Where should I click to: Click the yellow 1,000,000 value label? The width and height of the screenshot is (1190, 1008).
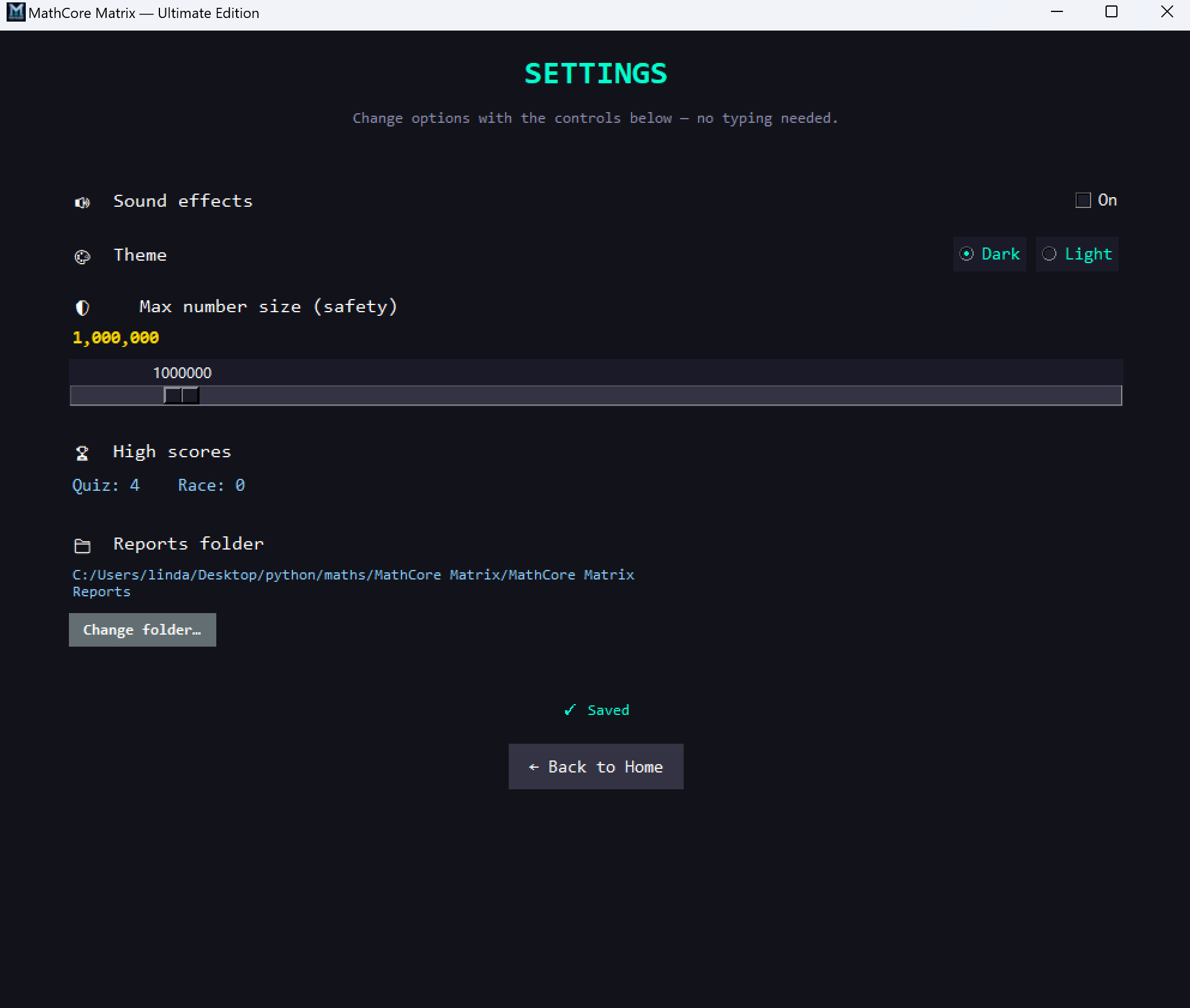pyautogui.click(x=116, y=338)
